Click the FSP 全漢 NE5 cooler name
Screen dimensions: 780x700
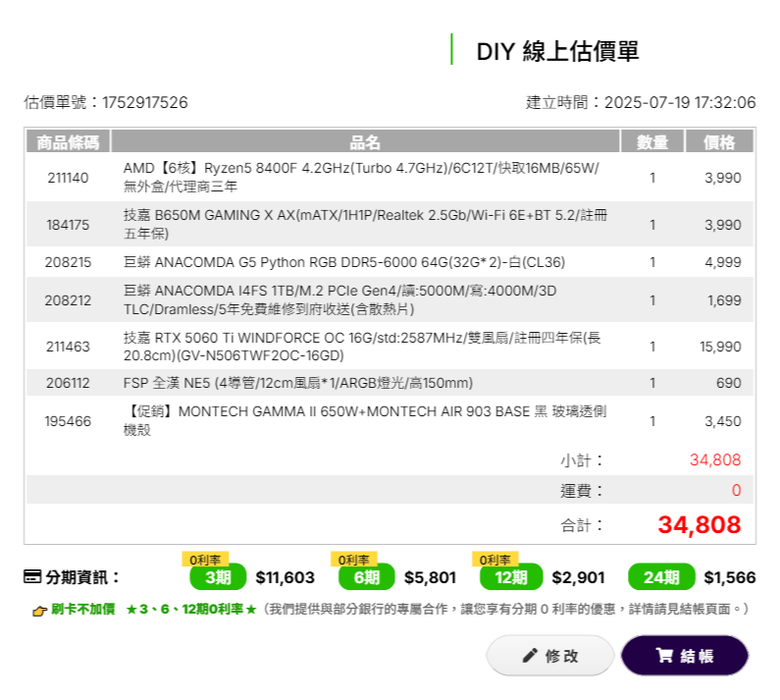pos(298,383)
